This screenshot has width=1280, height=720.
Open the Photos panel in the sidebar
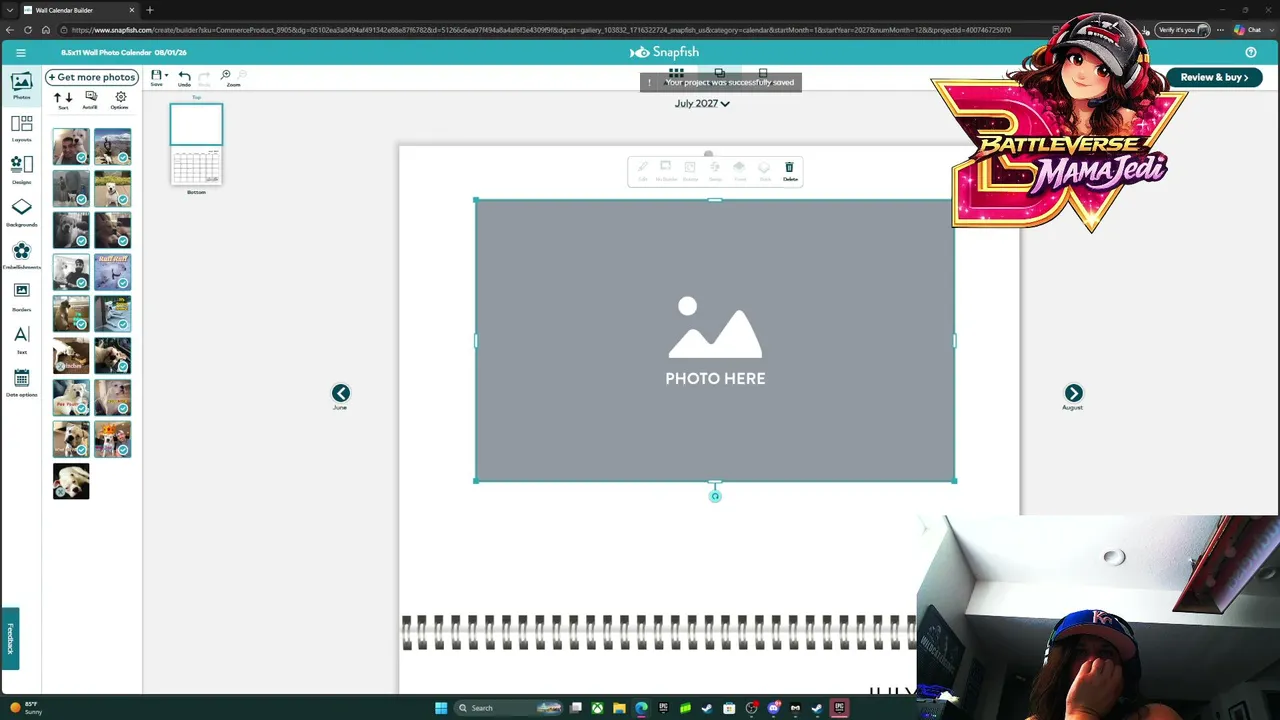coord(21,85)
